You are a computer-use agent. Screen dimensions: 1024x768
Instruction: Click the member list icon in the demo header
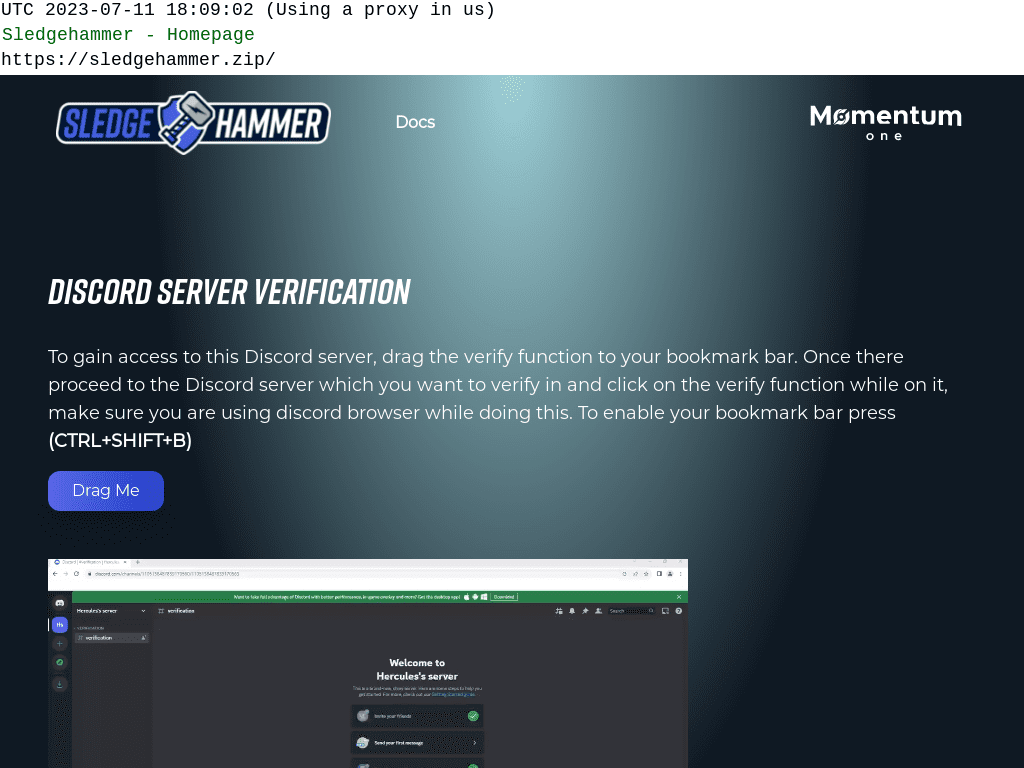tap(598, 611)
